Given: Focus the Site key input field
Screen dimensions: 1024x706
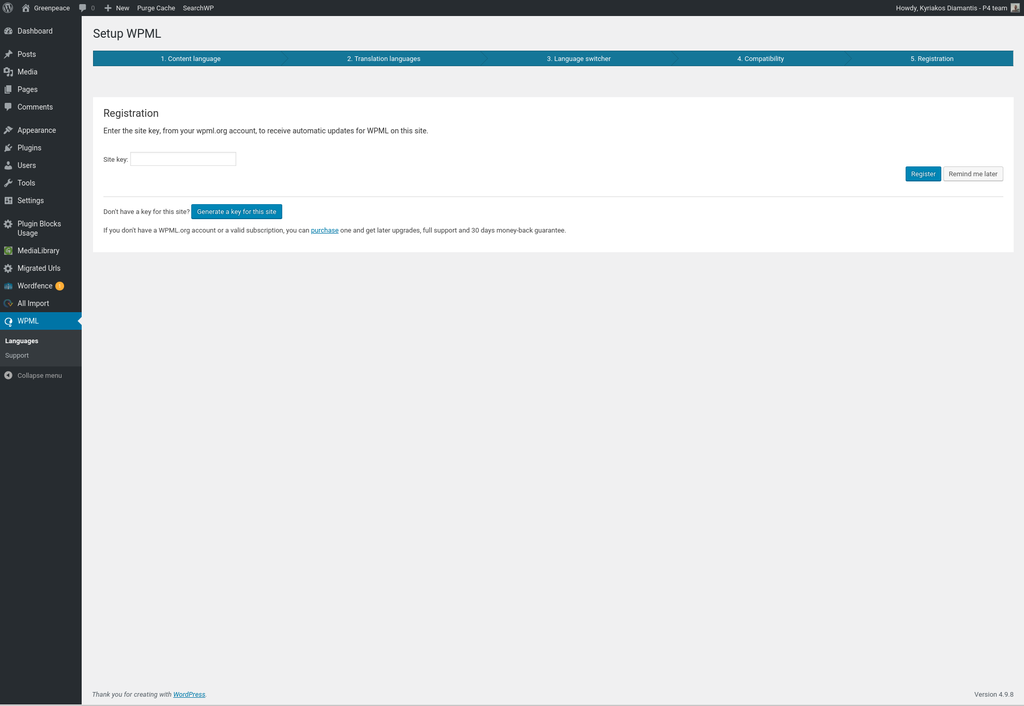Looking at the screenshot, I should pyautogui.click(x=183, y=159).
